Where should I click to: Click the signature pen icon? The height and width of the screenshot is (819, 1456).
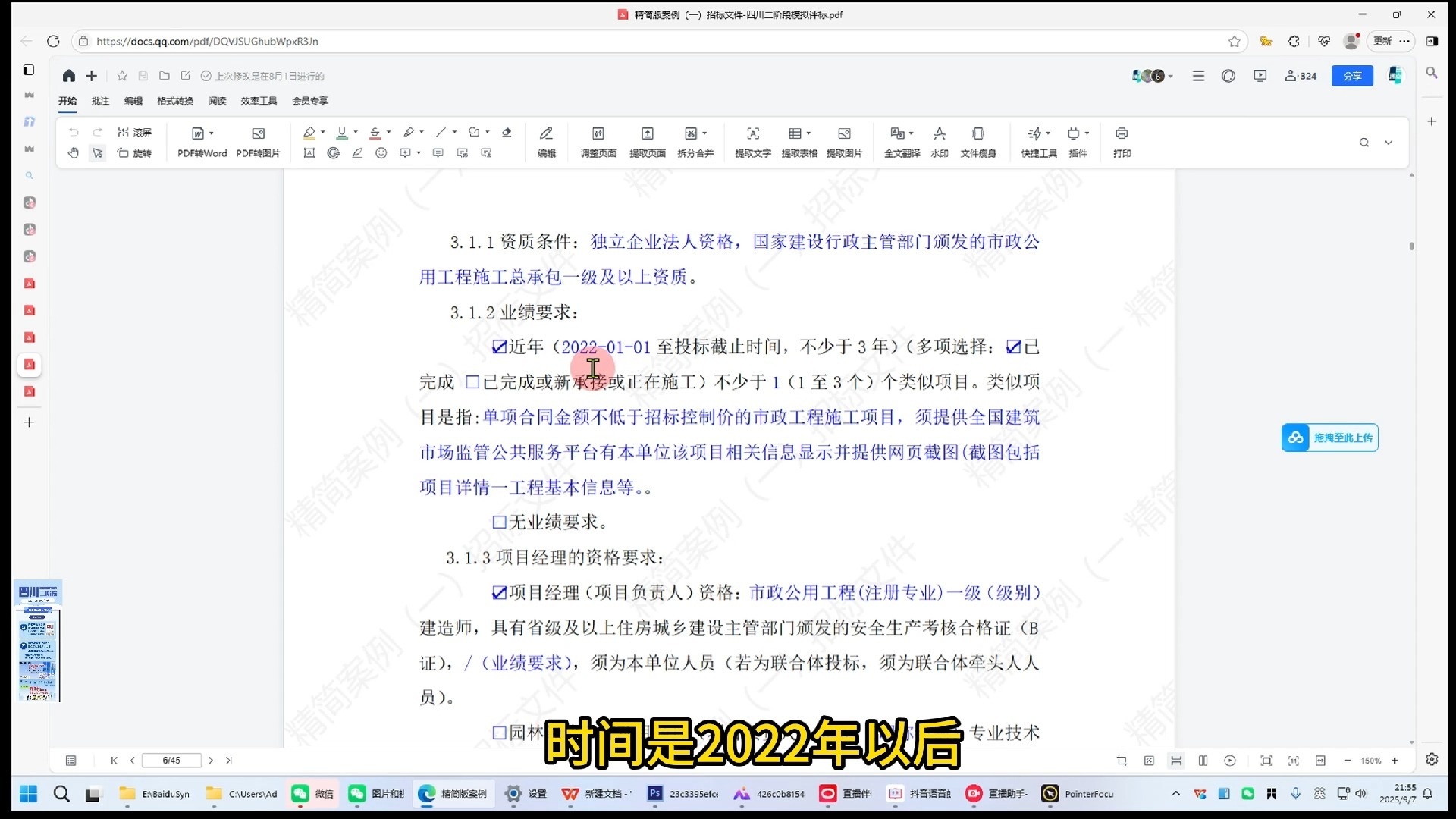[357, 153]
